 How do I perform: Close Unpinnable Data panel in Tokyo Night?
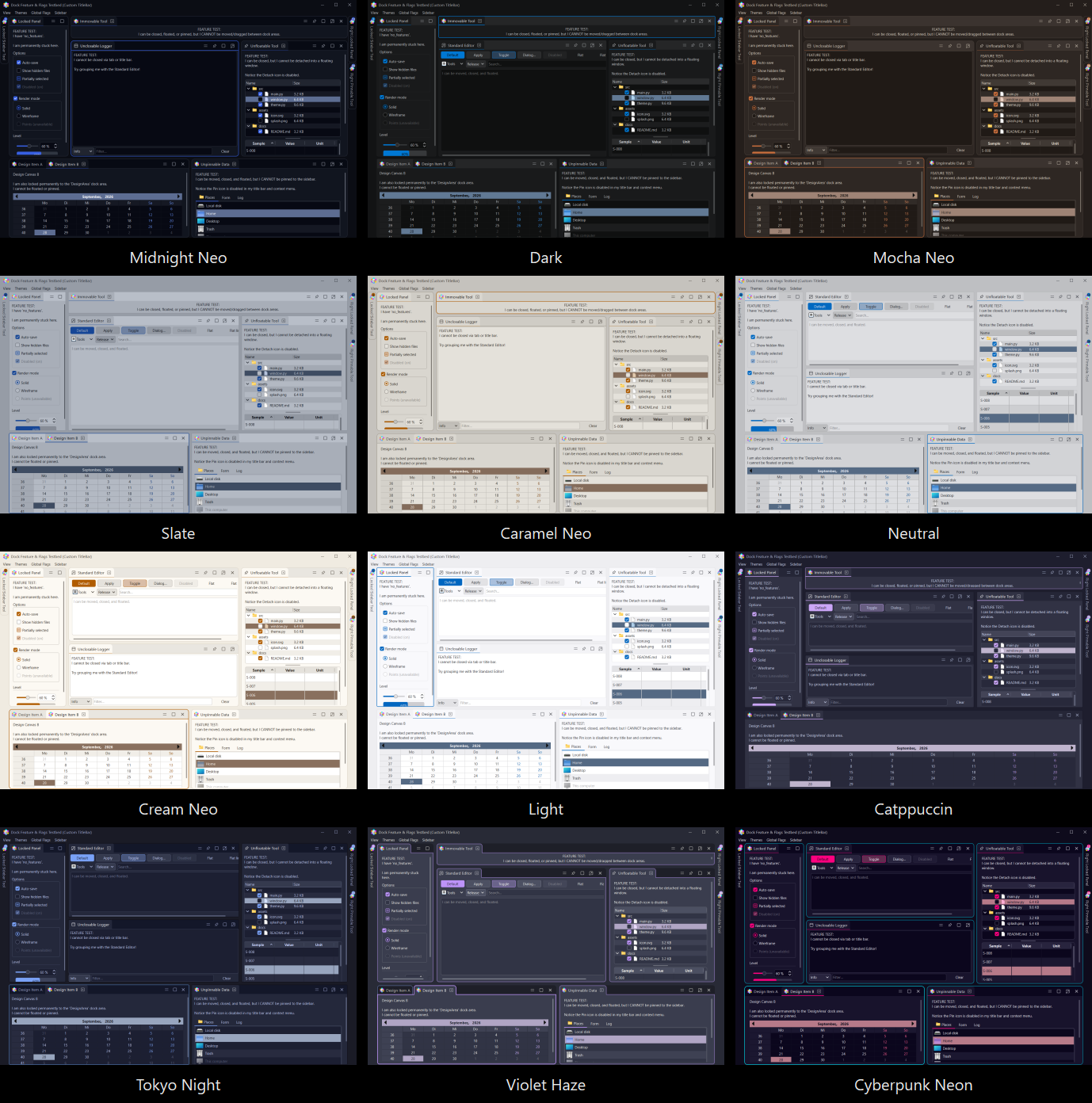(x=342, y=990)
